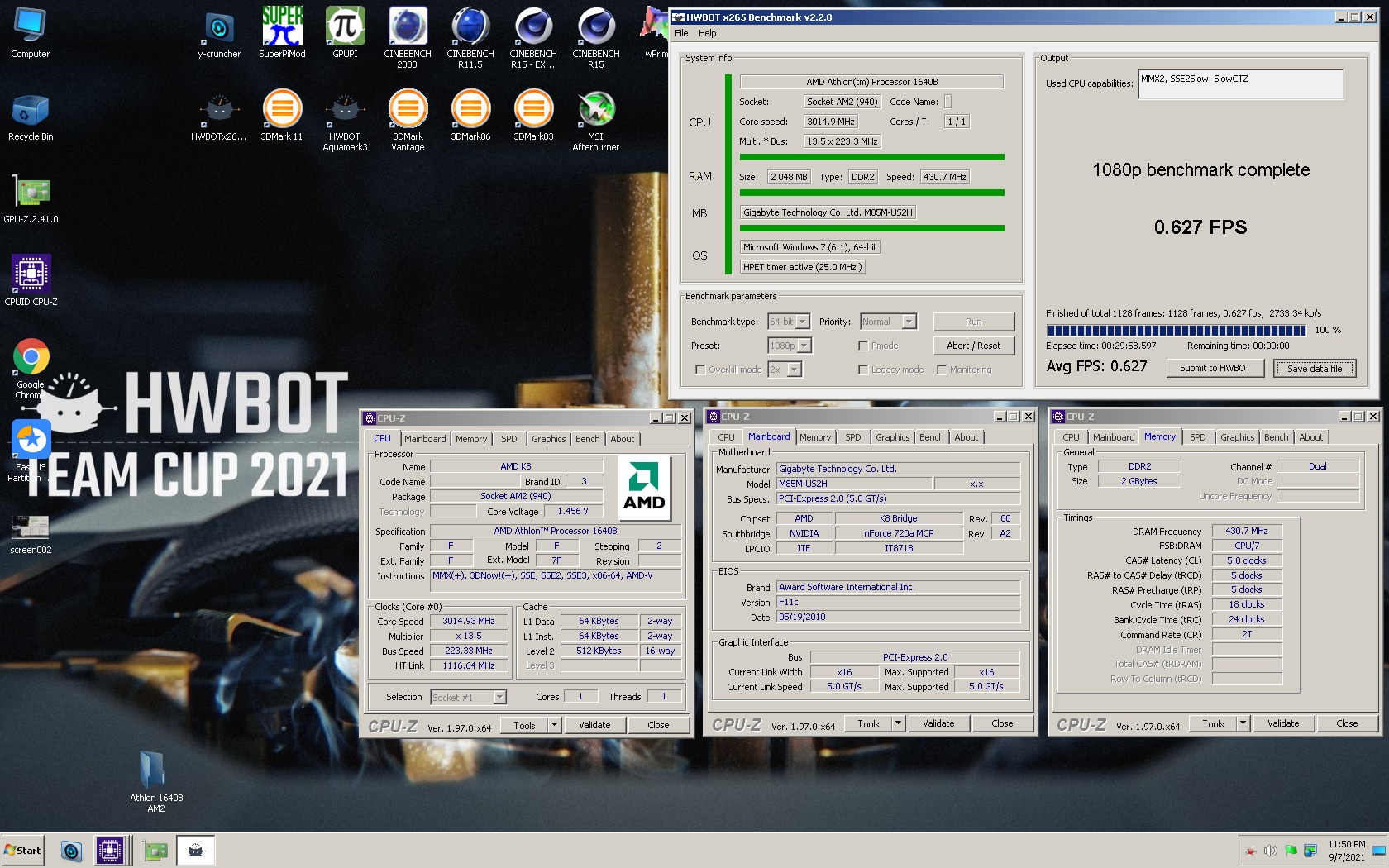The image size is (1389, 868).
Task: Launch HWBOTx265 desktop shortcut
Action: tap(219, 117)
